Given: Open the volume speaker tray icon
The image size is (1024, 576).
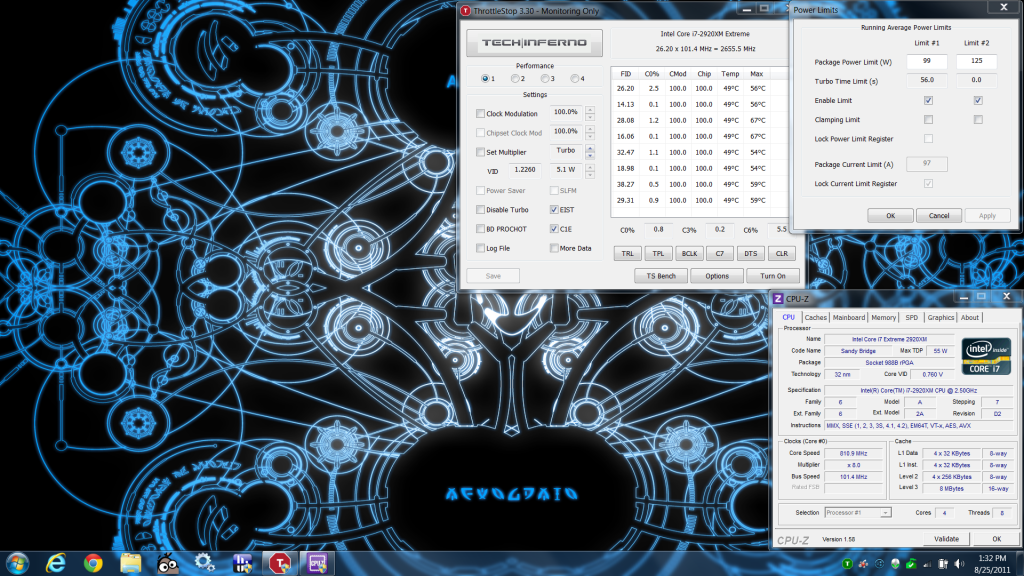Looking at the screenshot, I should [959, 564].
